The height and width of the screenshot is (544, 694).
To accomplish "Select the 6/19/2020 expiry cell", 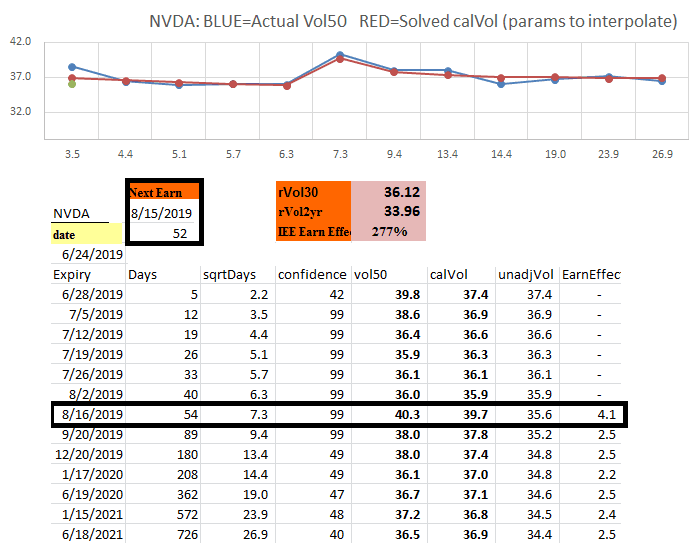I will pyautogui.click(x=88, y=494).
